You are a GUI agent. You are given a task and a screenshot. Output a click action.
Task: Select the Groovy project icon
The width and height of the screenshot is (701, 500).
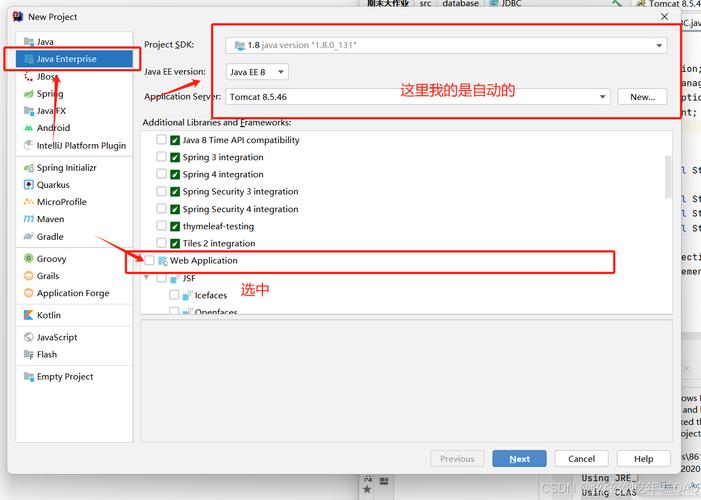pyautogui.click(x=28, y=259)
